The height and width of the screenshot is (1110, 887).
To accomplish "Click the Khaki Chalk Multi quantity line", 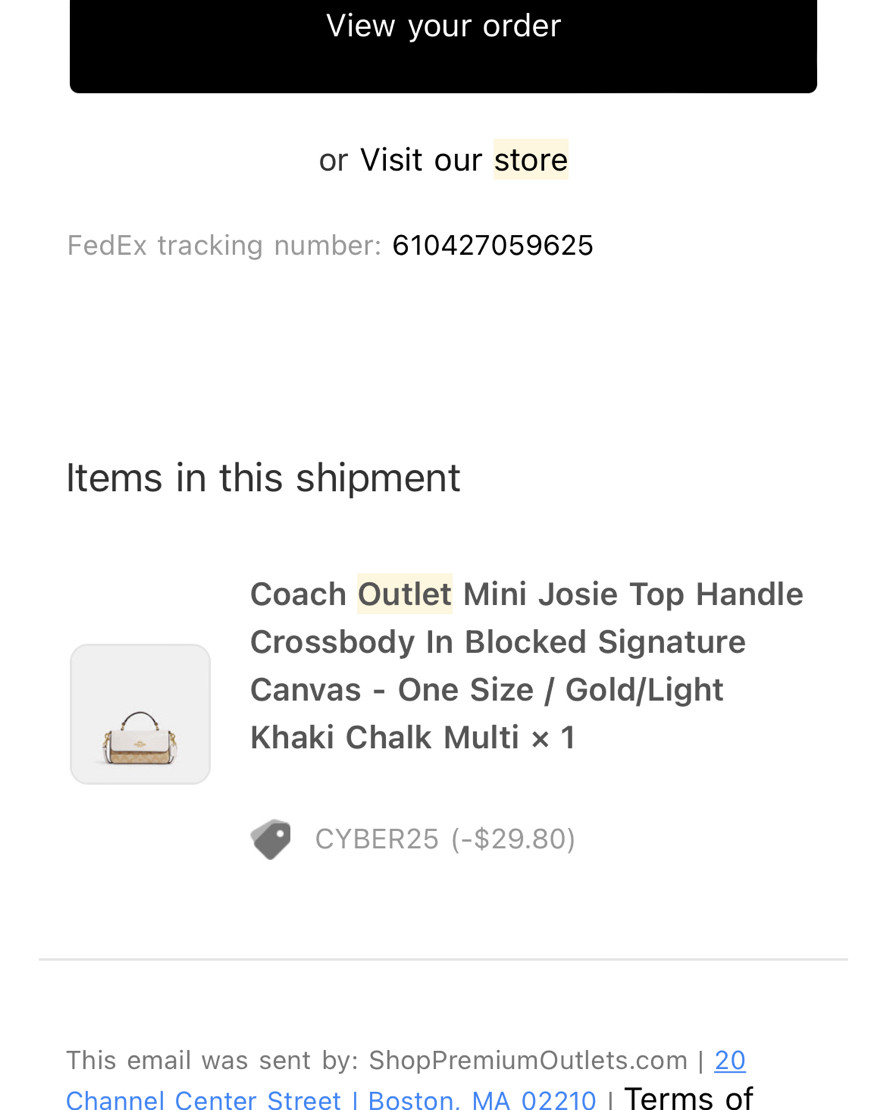I will coord(412,738).
